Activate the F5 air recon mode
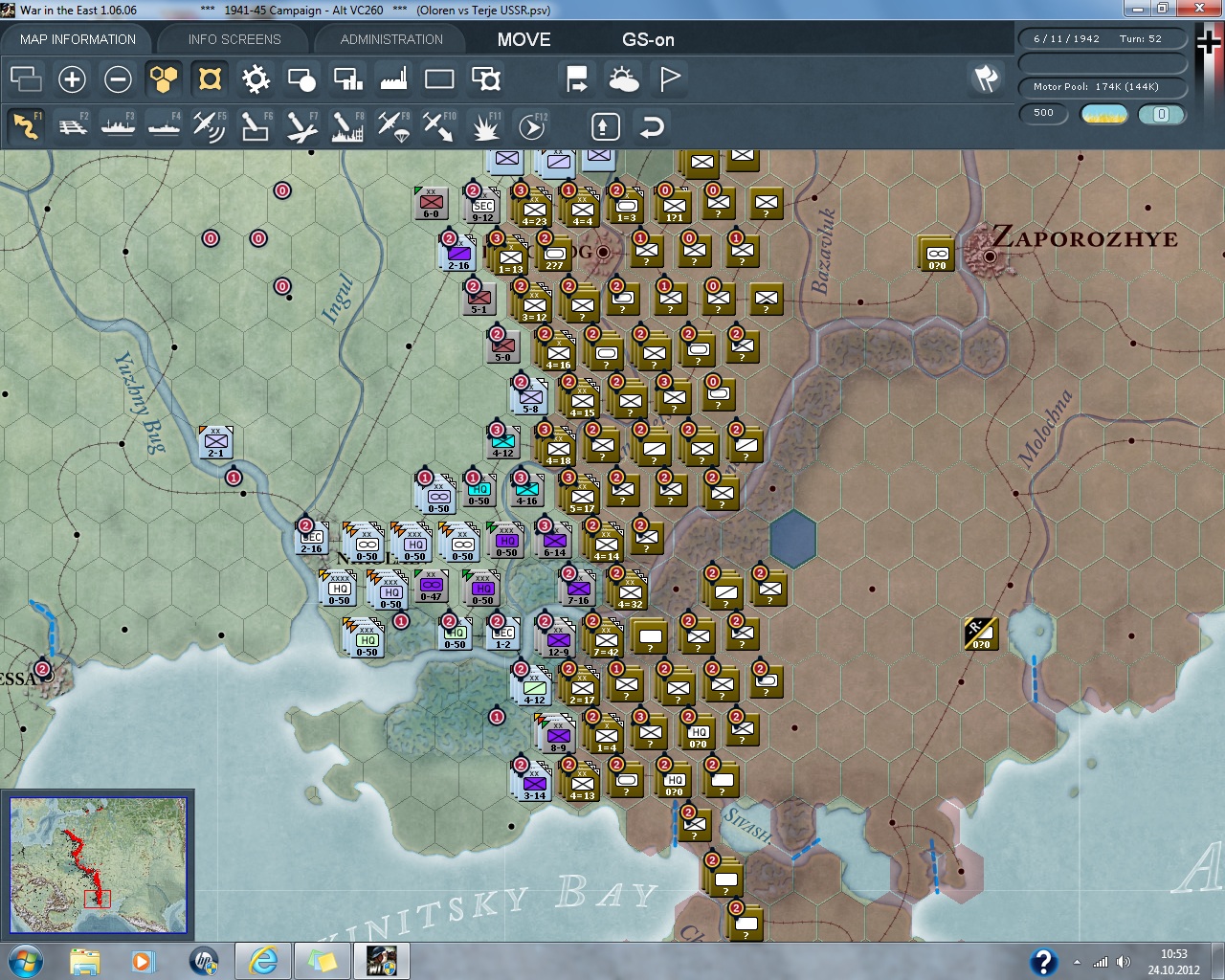 click(209, 126)
